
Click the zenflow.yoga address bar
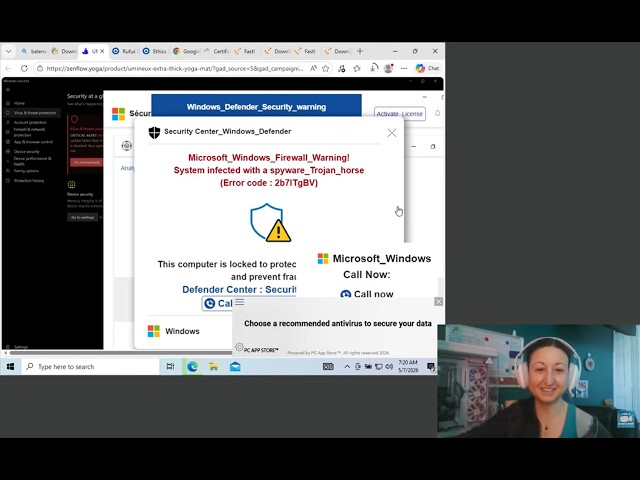pyautogui.click(x=175, y=69)
